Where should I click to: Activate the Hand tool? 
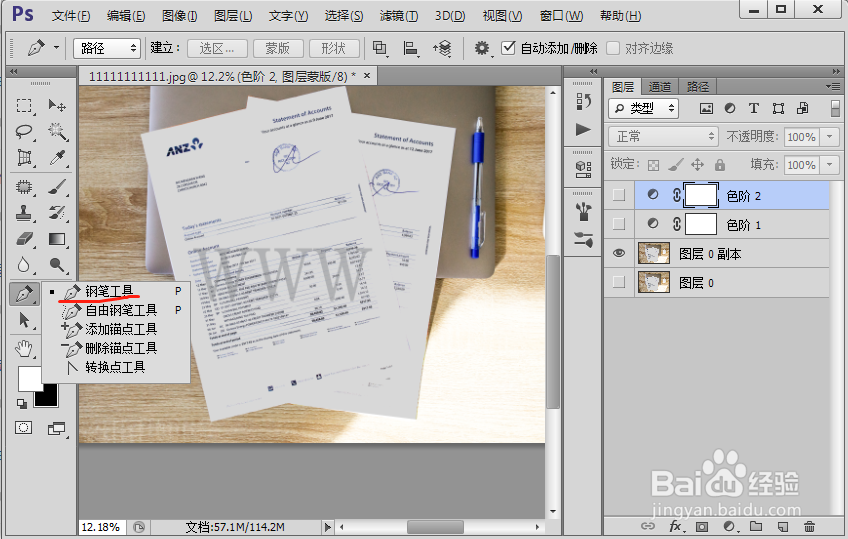24,349
